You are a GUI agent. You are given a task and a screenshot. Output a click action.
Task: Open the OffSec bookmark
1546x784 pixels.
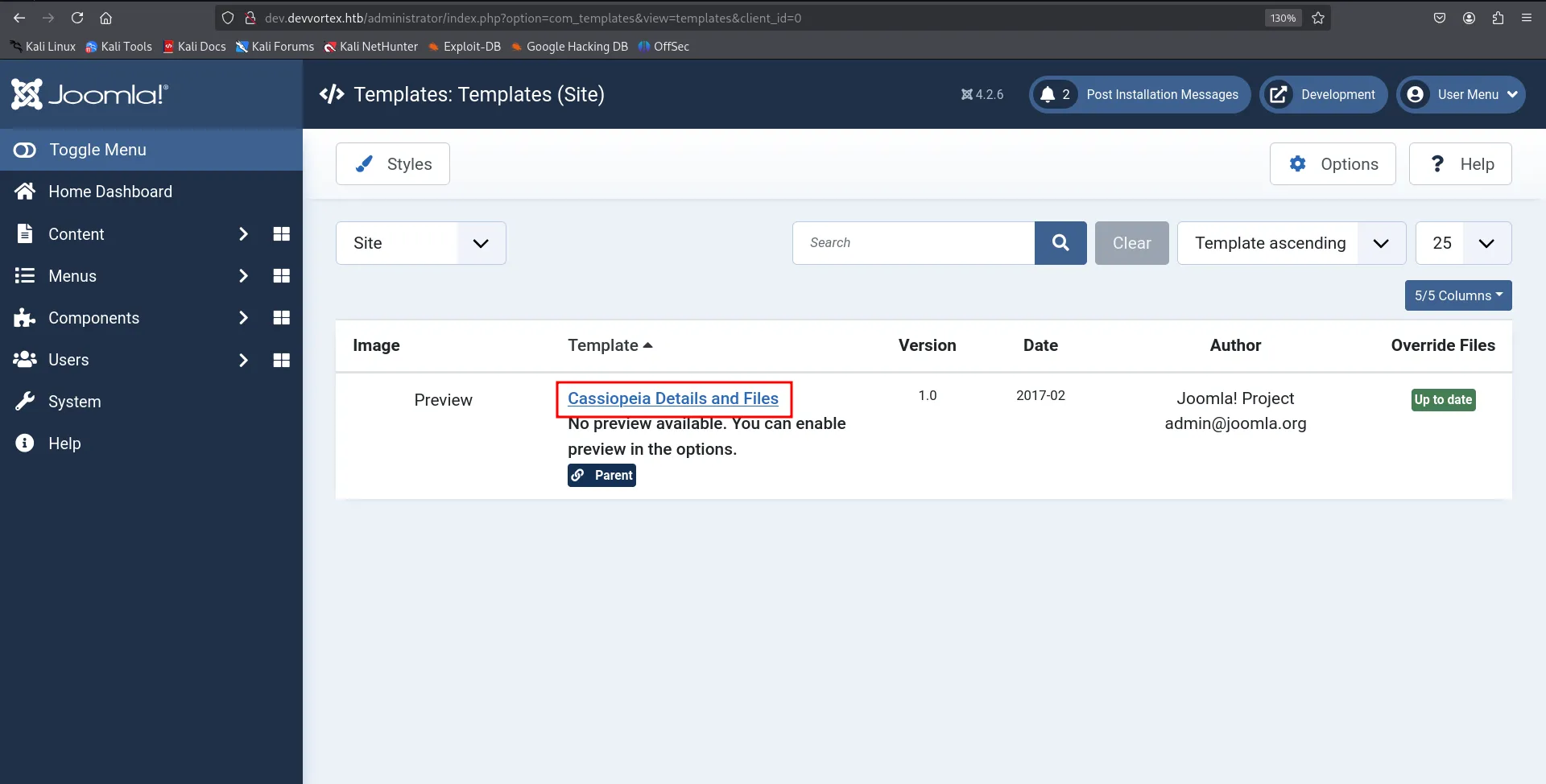pyautogui.click(x=663, y=47)
